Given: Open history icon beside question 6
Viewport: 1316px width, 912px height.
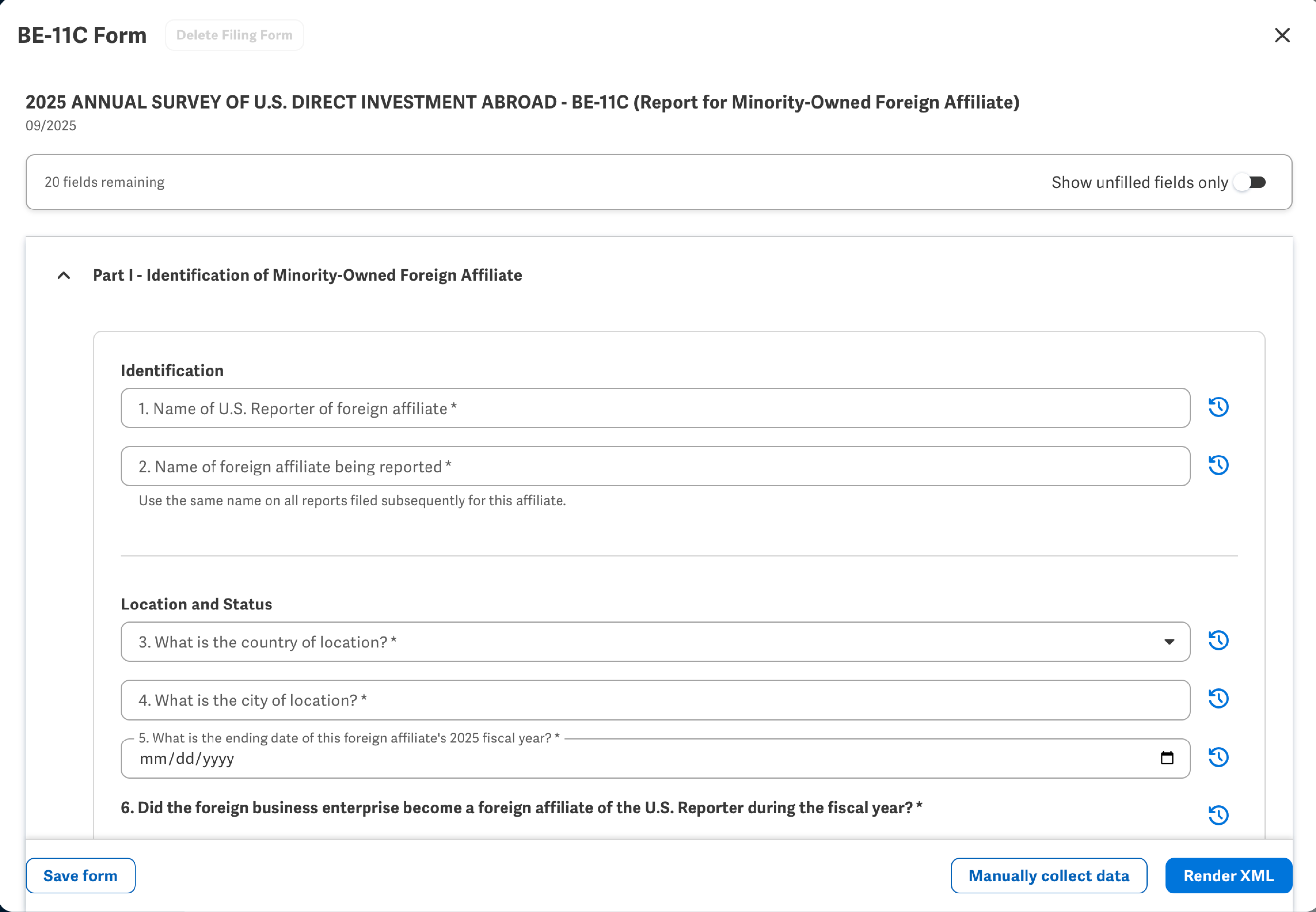Looking at the screenshot, I should 1218,816.
